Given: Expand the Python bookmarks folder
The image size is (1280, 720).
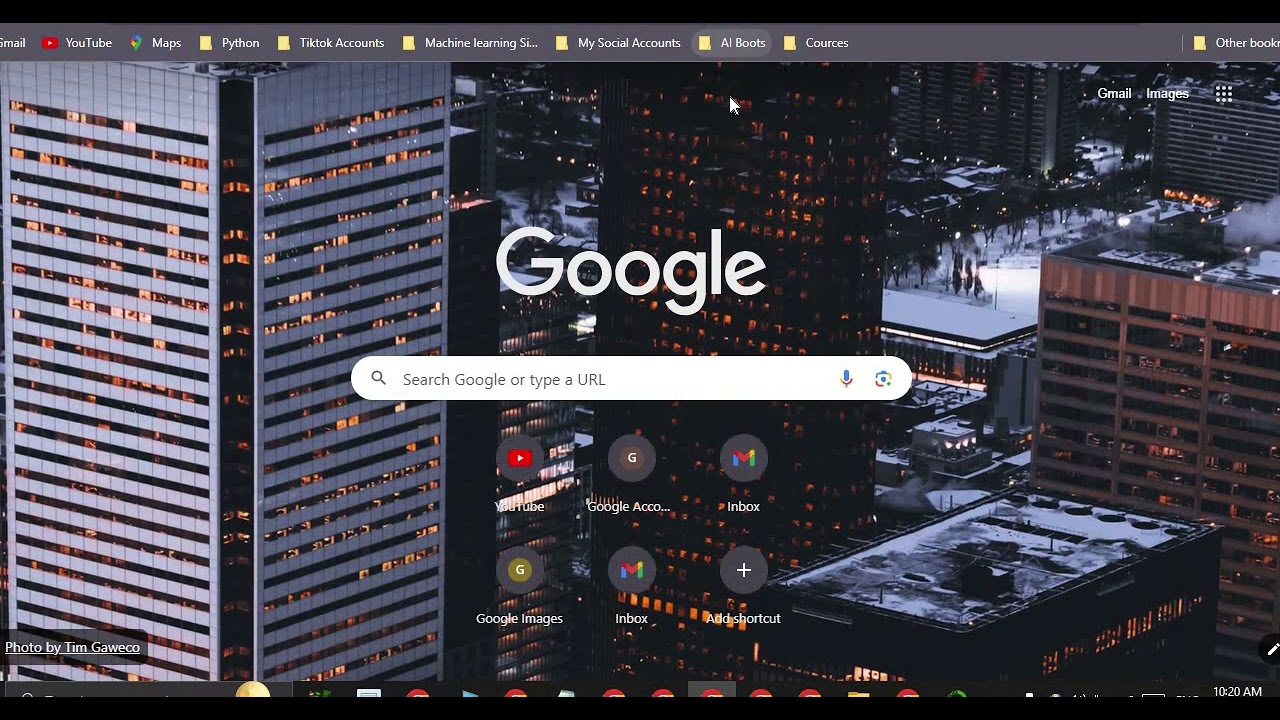Looking at the screenshot, I should (229, 43).
